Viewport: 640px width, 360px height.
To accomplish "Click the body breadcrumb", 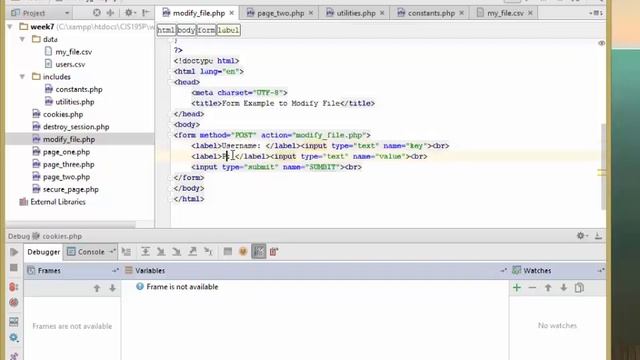I will (x=186, y=30).
